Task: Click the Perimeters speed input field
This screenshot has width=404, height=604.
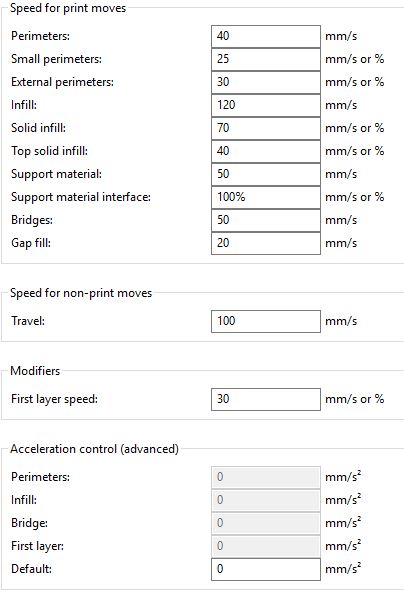Action: click(x=266, y=36)
